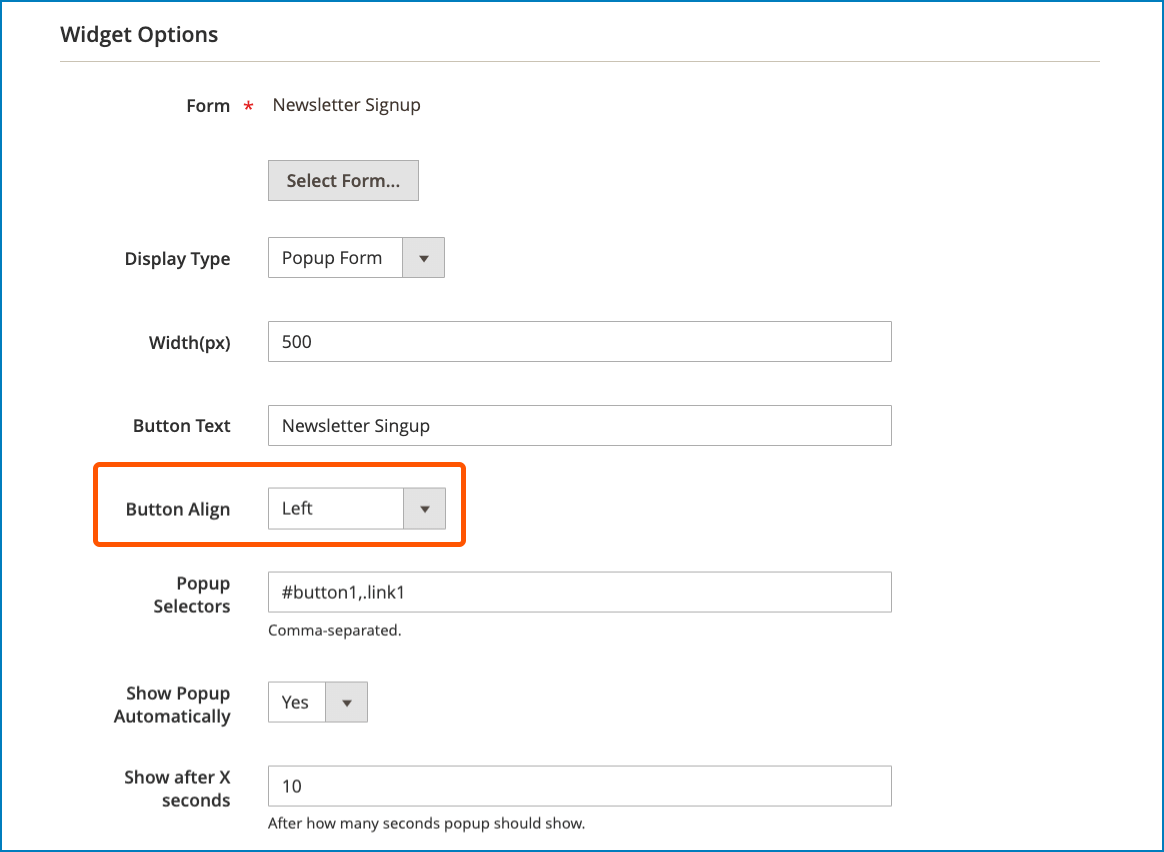Click the Yes value for Show Popup Automatically
Viewport: 1164px width, 852px height.
coord(295,702)
